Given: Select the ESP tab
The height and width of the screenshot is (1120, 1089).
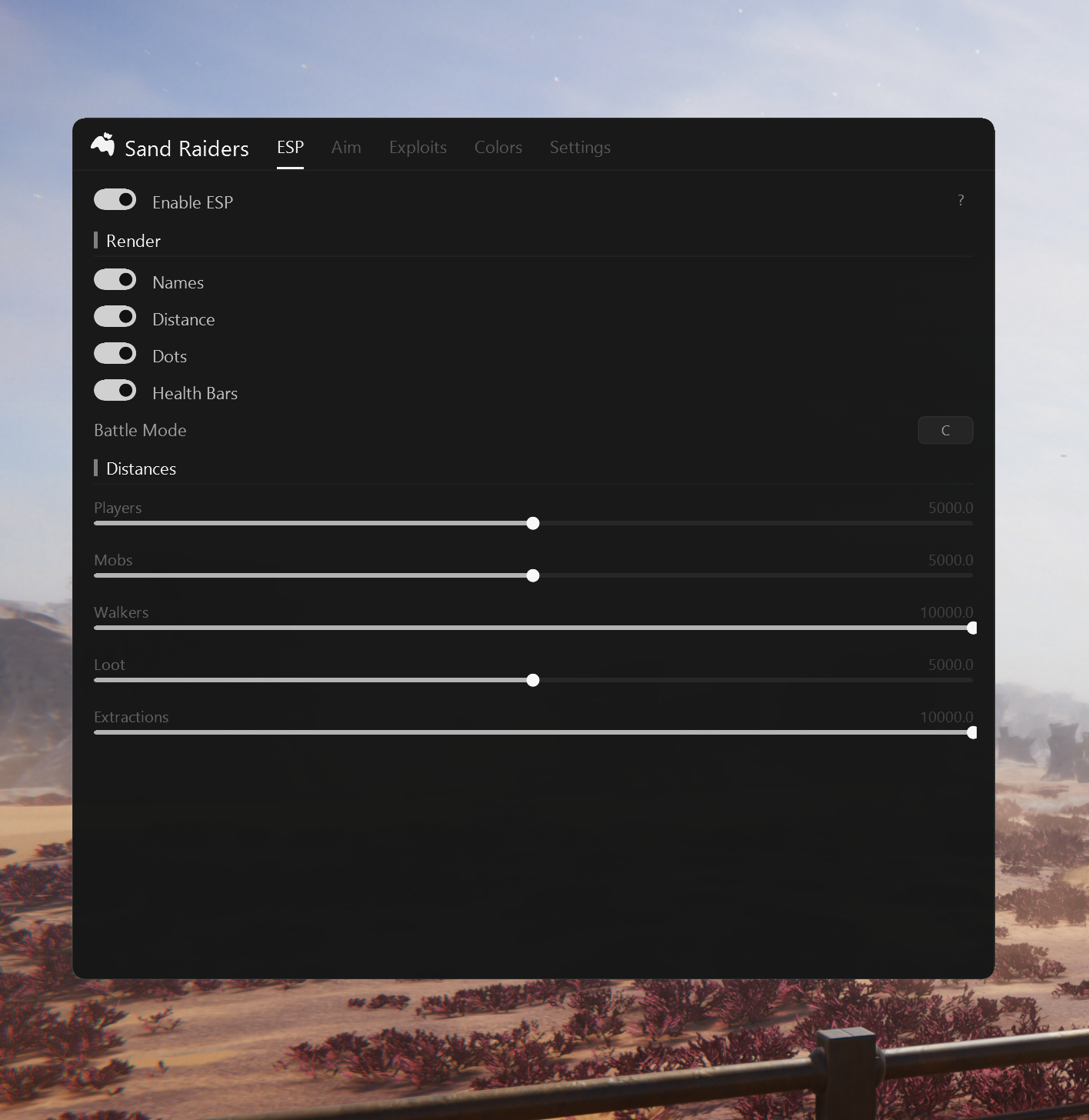Looking at the screenshot, I should pos(290,147).
